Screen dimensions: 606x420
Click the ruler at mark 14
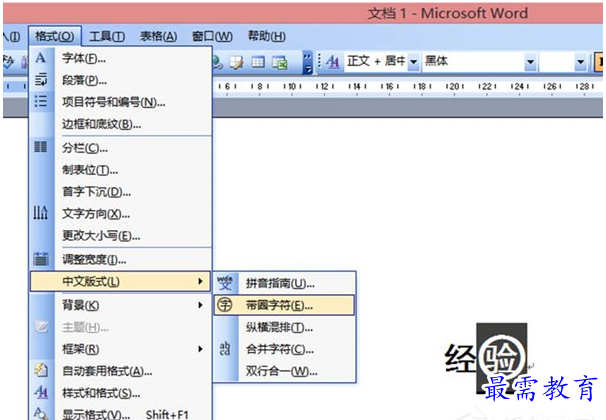click(x=357, y=87)
